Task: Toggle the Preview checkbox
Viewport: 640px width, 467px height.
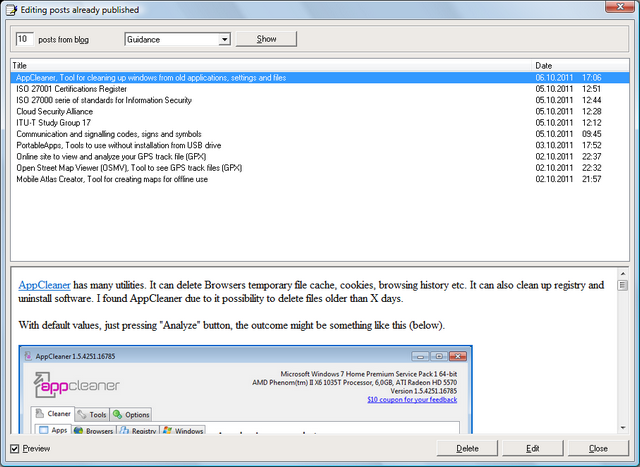Action: [15, 449]
